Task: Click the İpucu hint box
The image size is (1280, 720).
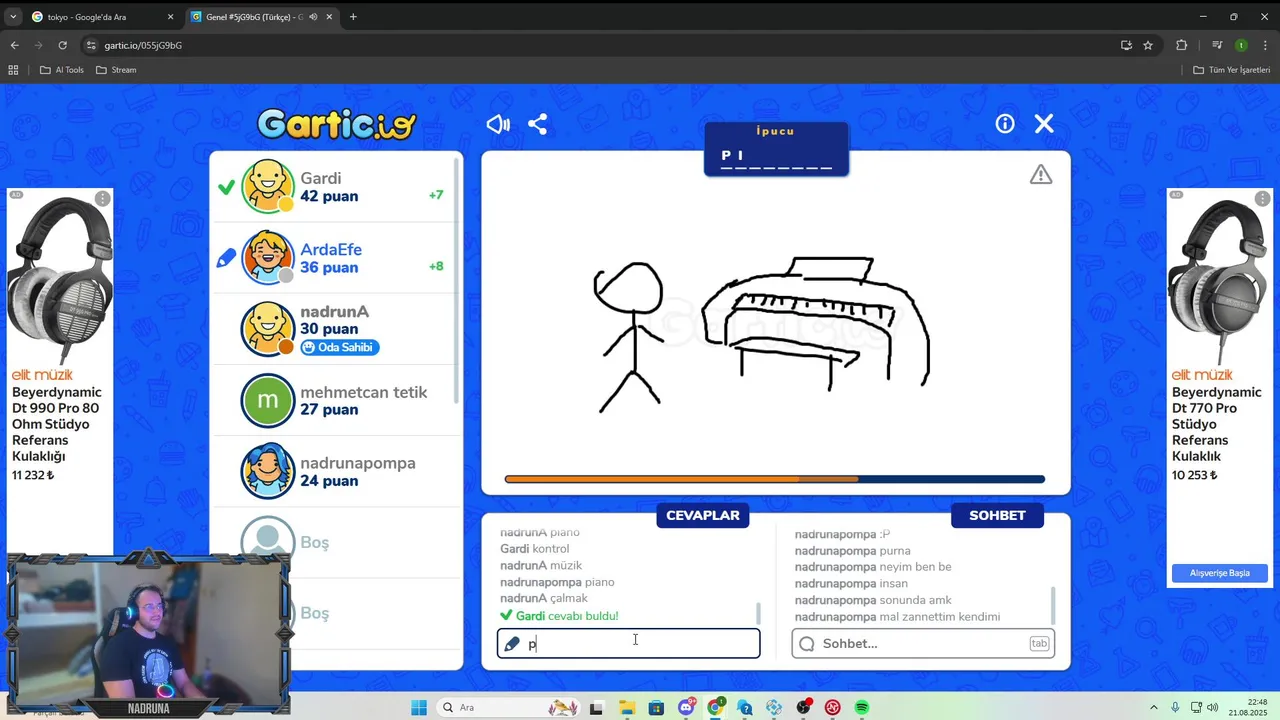Action: coord(776,149)
